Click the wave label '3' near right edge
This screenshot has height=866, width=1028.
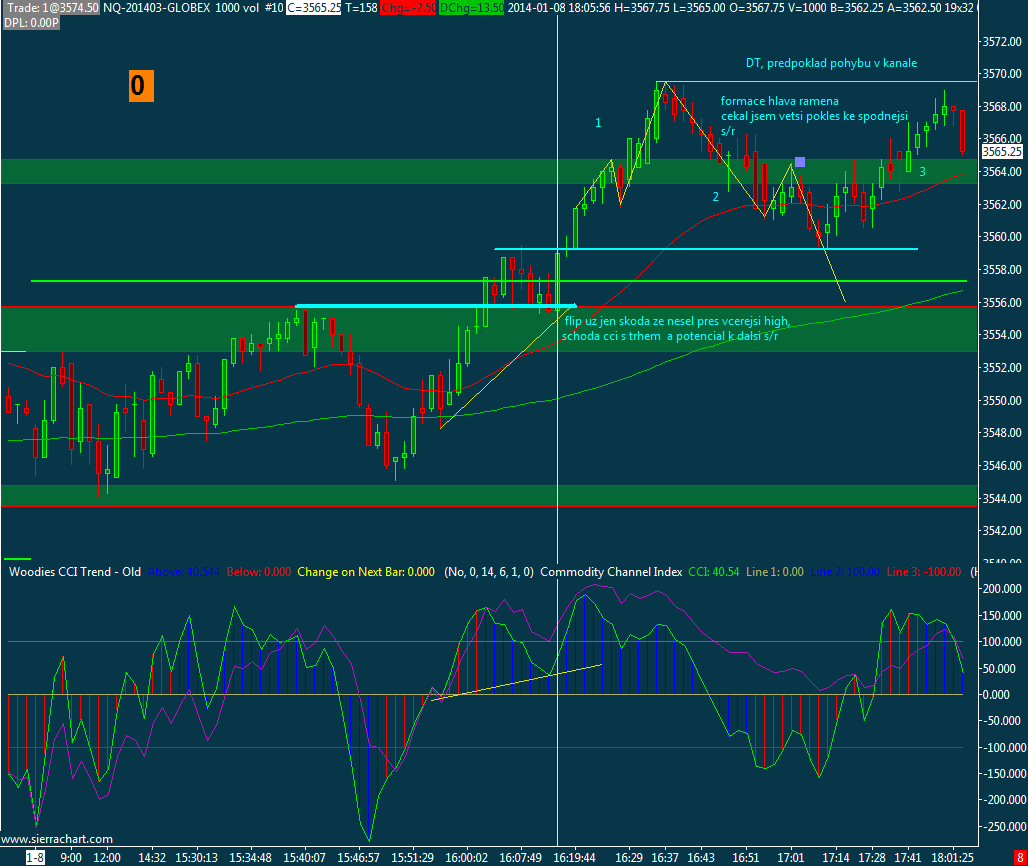(x=922, y=172)
